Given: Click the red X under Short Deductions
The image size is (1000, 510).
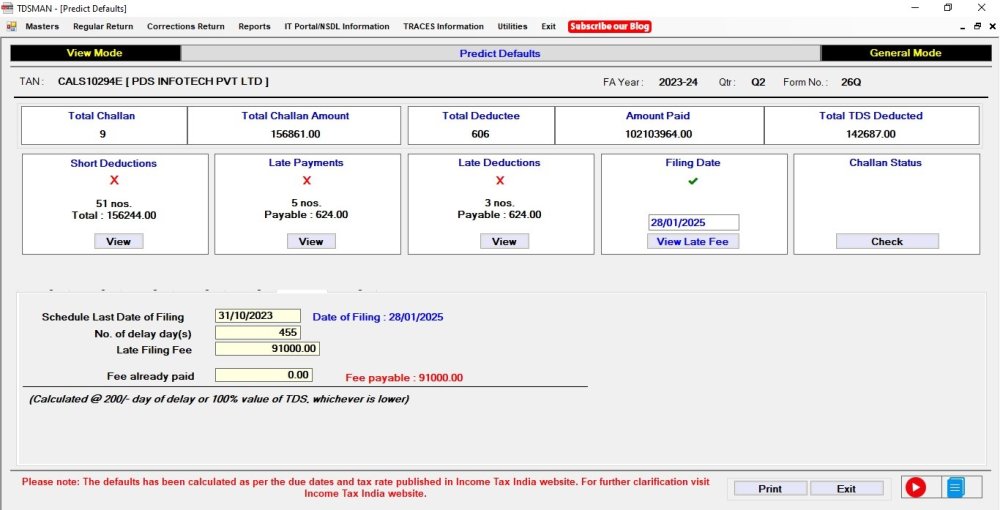Looking at the screenshot, I should coord(114,180).
